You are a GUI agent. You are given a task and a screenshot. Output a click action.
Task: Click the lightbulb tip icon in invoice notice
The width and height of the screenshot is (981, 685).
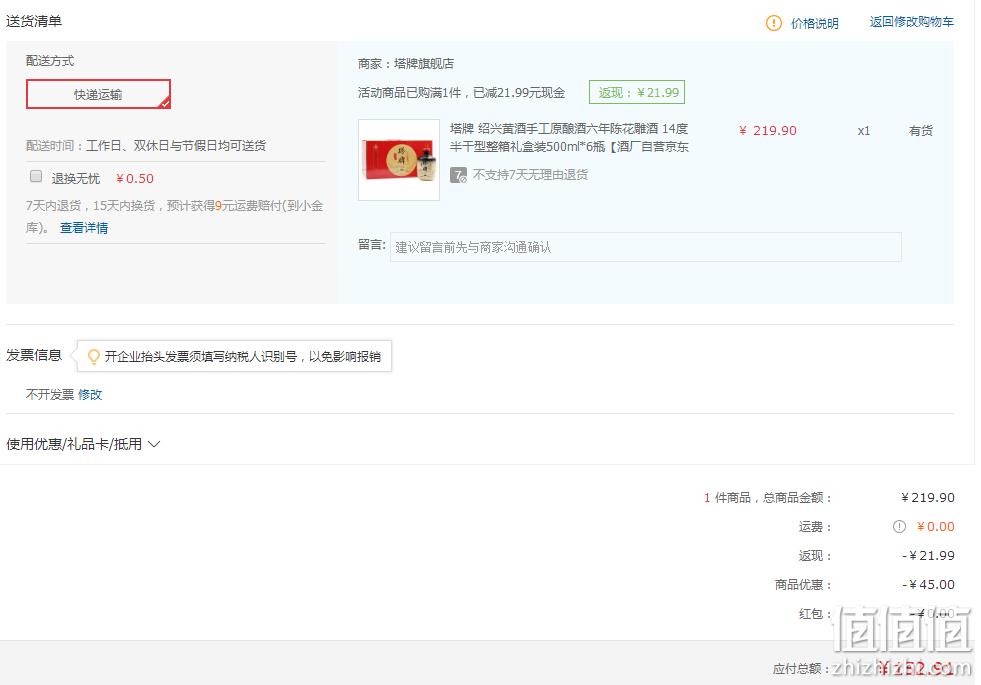click(93, 357)
